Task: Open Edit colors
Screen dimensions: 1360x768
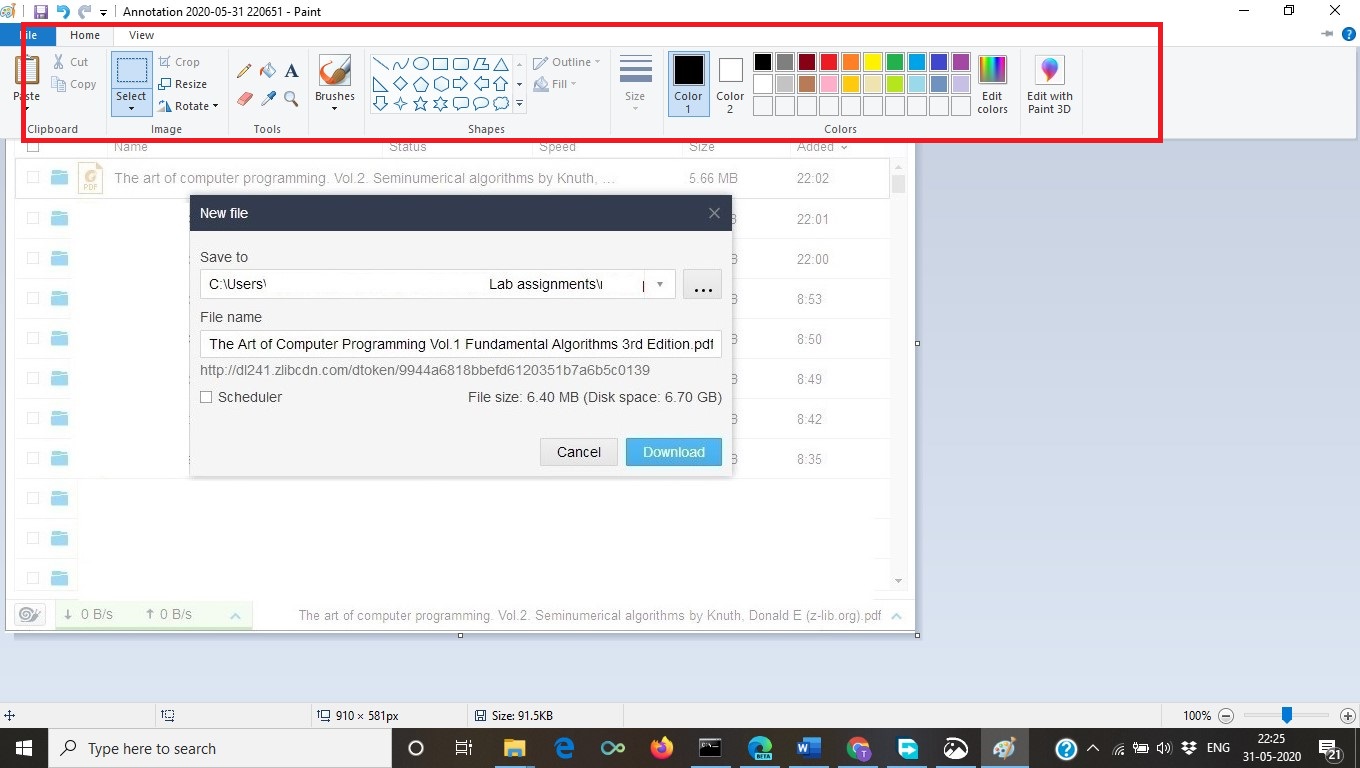Action: pos(992,85)
